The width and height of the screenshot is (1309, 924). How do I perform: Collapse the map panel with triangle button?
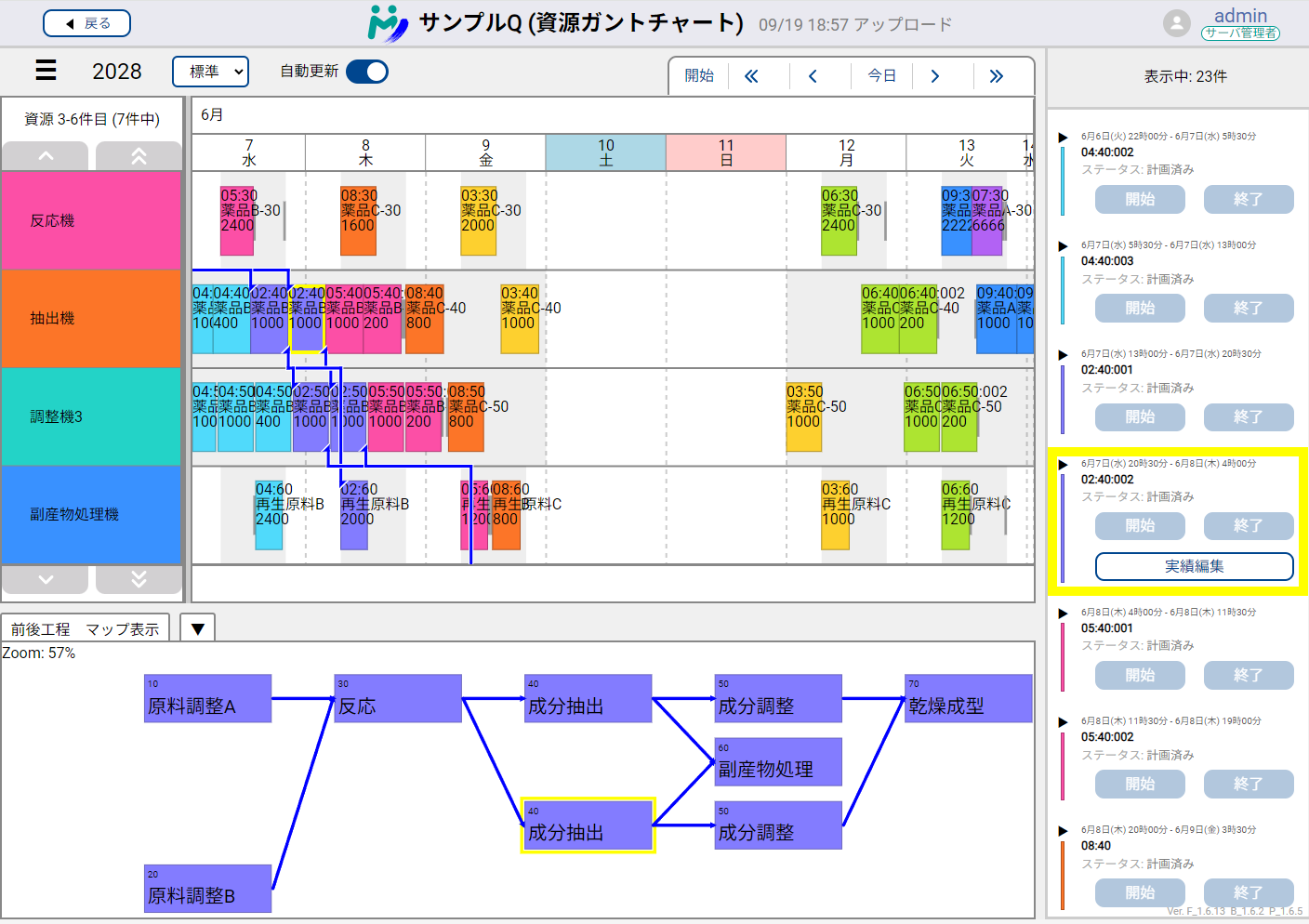click(197, 629)
